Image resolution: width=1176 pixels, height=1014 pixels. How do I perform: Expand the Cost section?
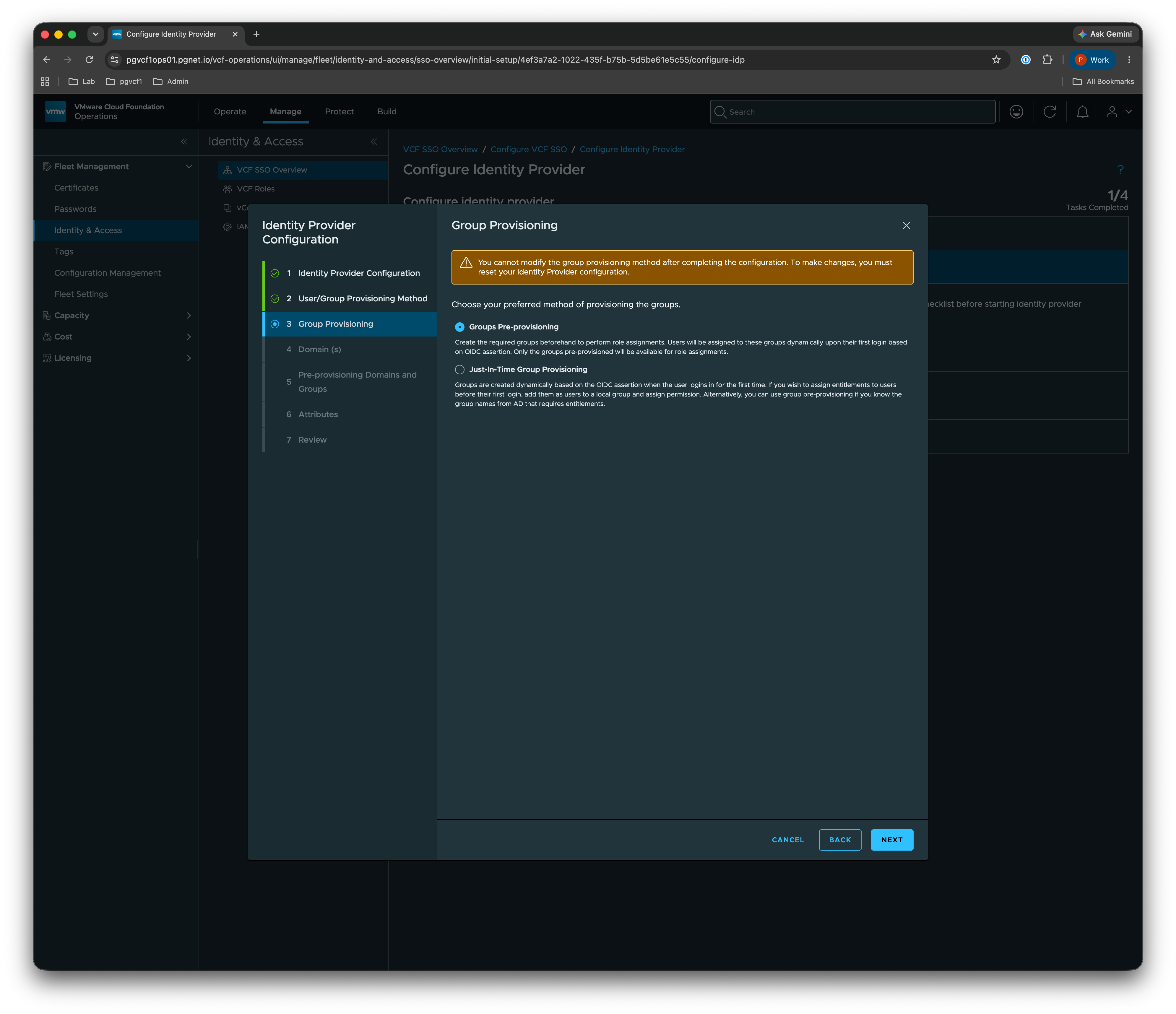189,337
